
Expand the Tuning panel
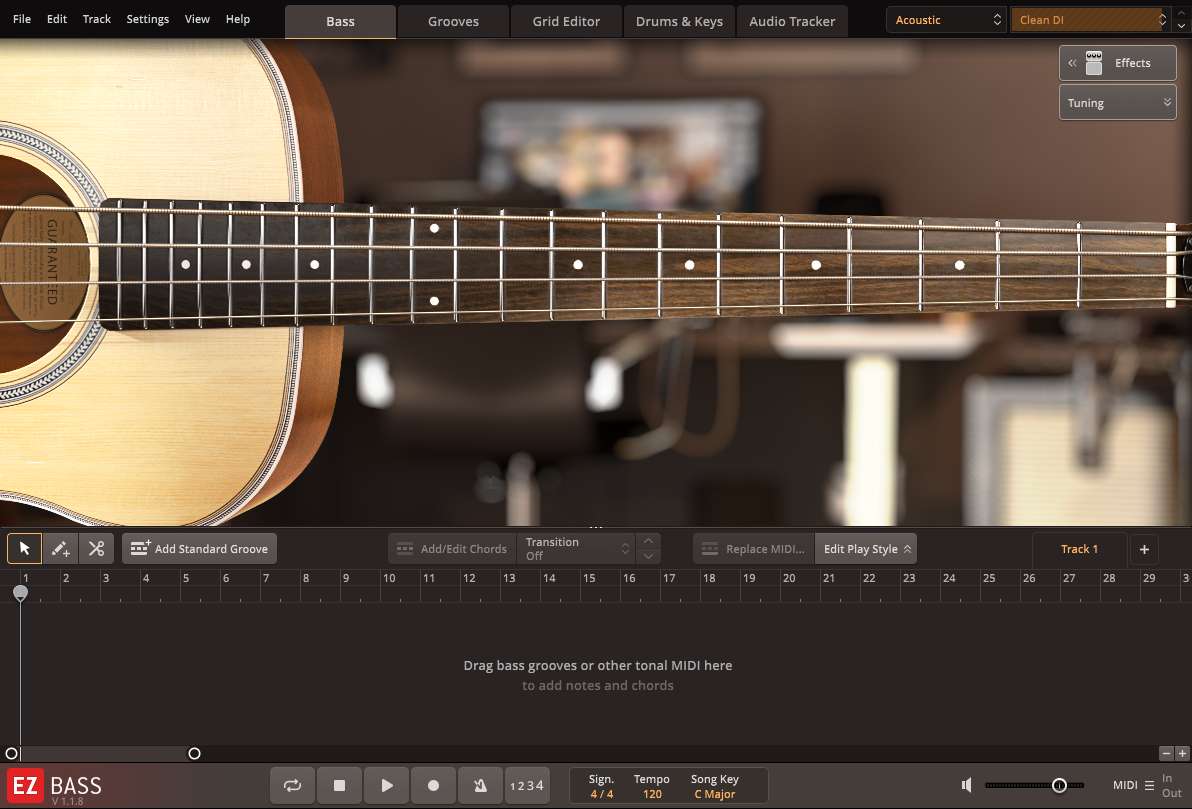tap(1117, 102)
